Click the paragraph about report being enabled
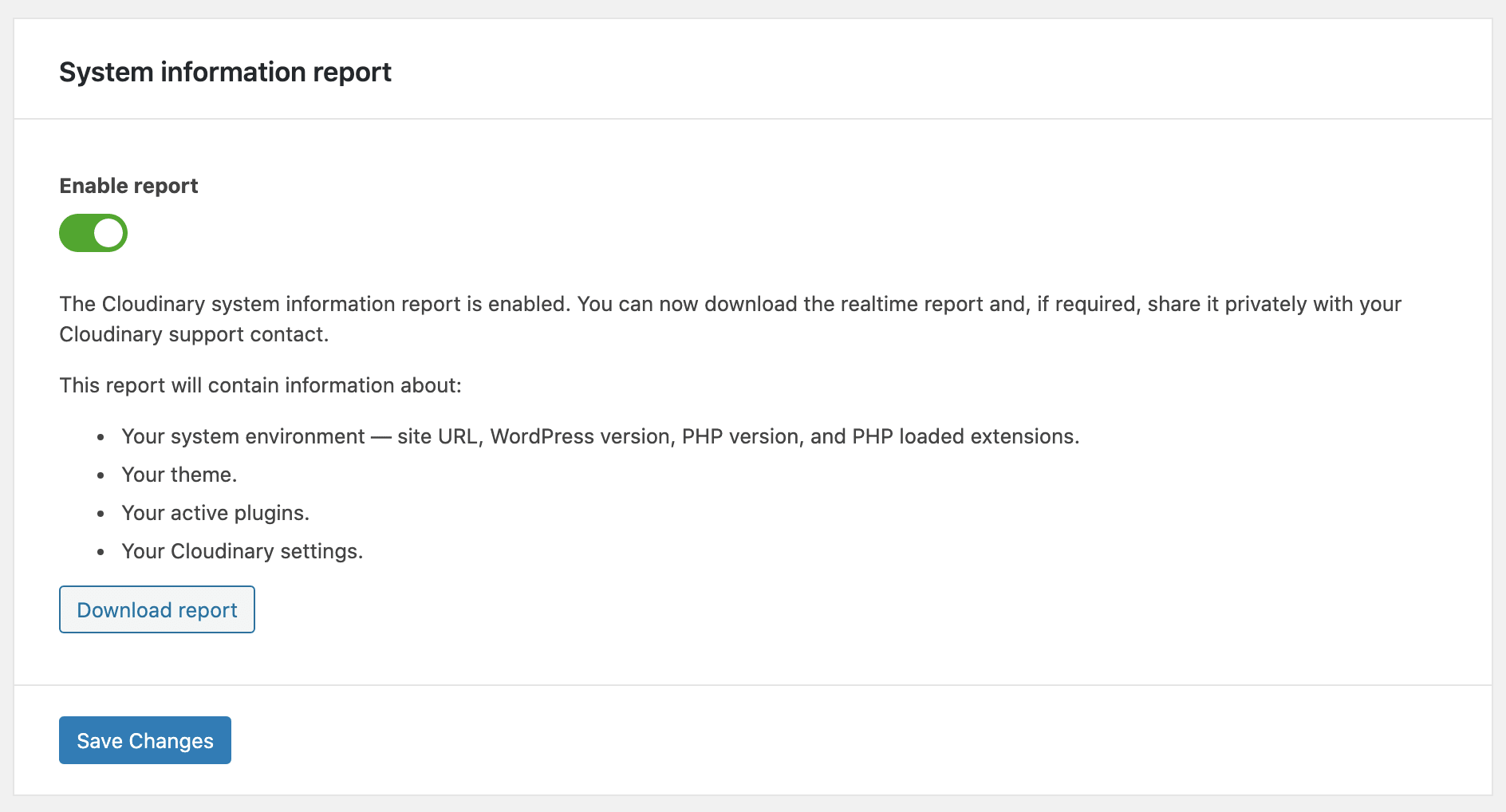1506x812 pixels. [x=730, y=319]
